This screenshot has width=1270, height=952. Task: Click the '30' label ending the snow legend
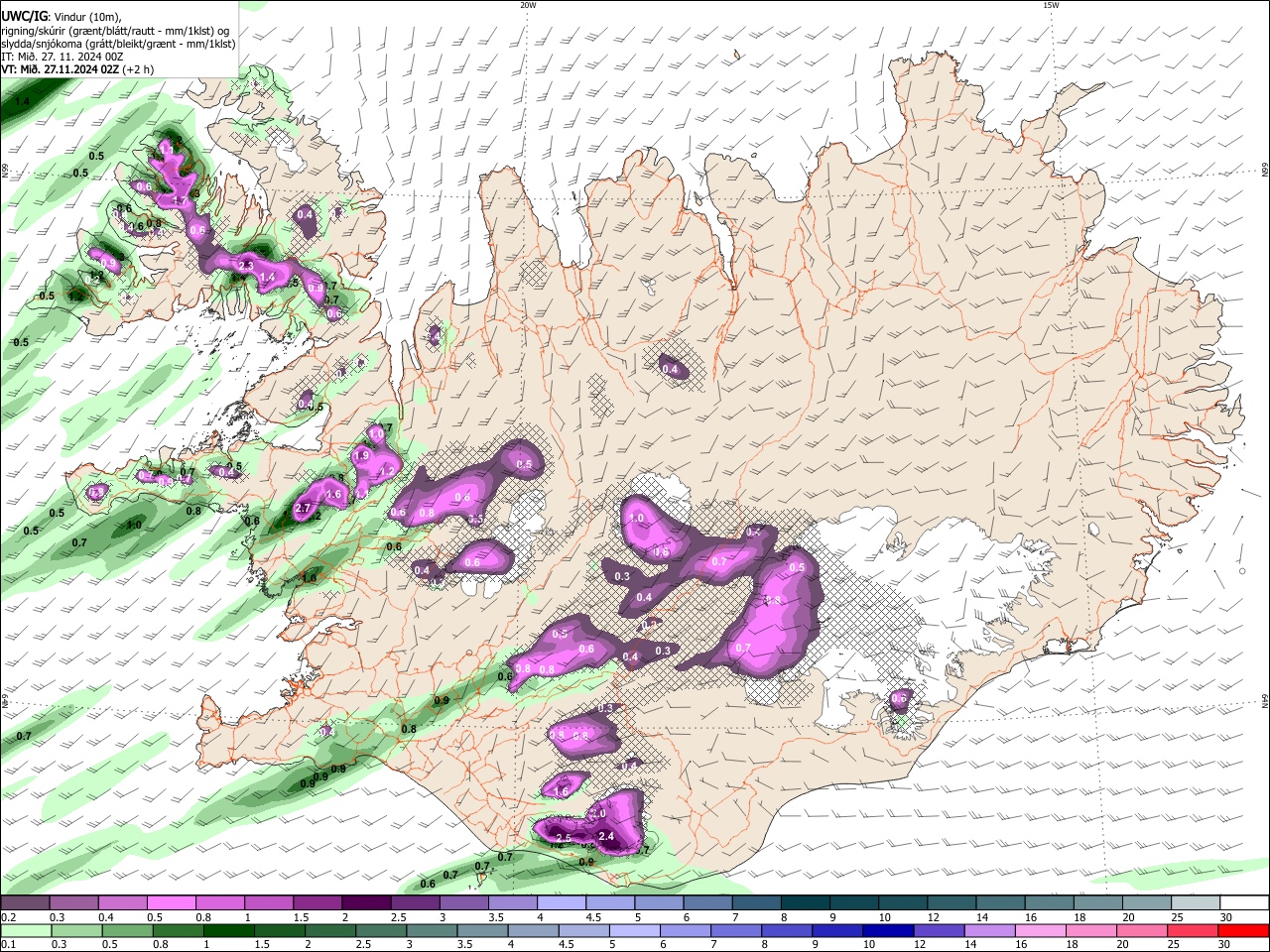point(1226,917)
